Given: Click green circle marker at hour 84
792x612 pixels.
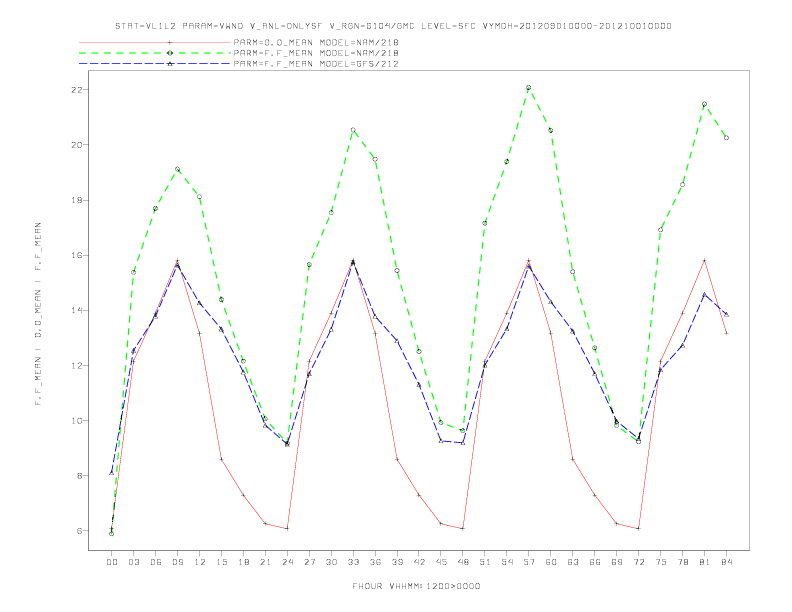Looking at the screenshot, I should [726, 137].
